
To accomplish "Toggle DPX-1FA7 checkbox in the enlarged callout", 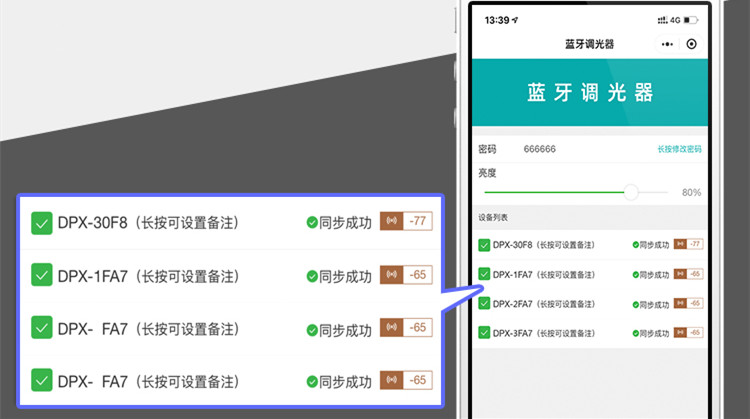I will pyautogui.click(x=42, y=275).
